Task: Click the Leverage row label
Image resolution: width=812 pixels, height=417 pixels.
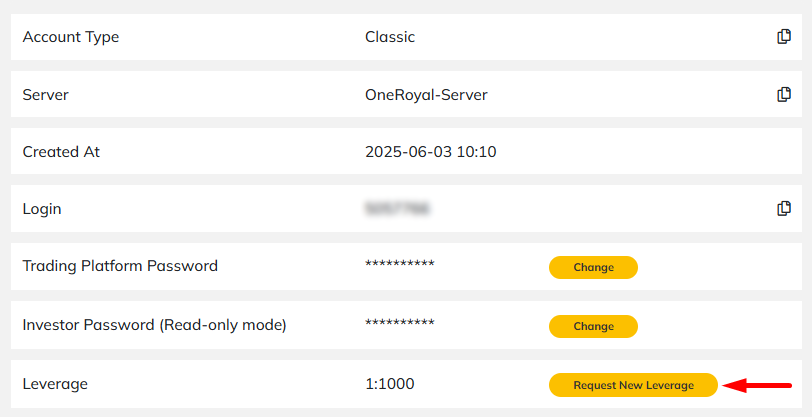Action: point(55,384)
